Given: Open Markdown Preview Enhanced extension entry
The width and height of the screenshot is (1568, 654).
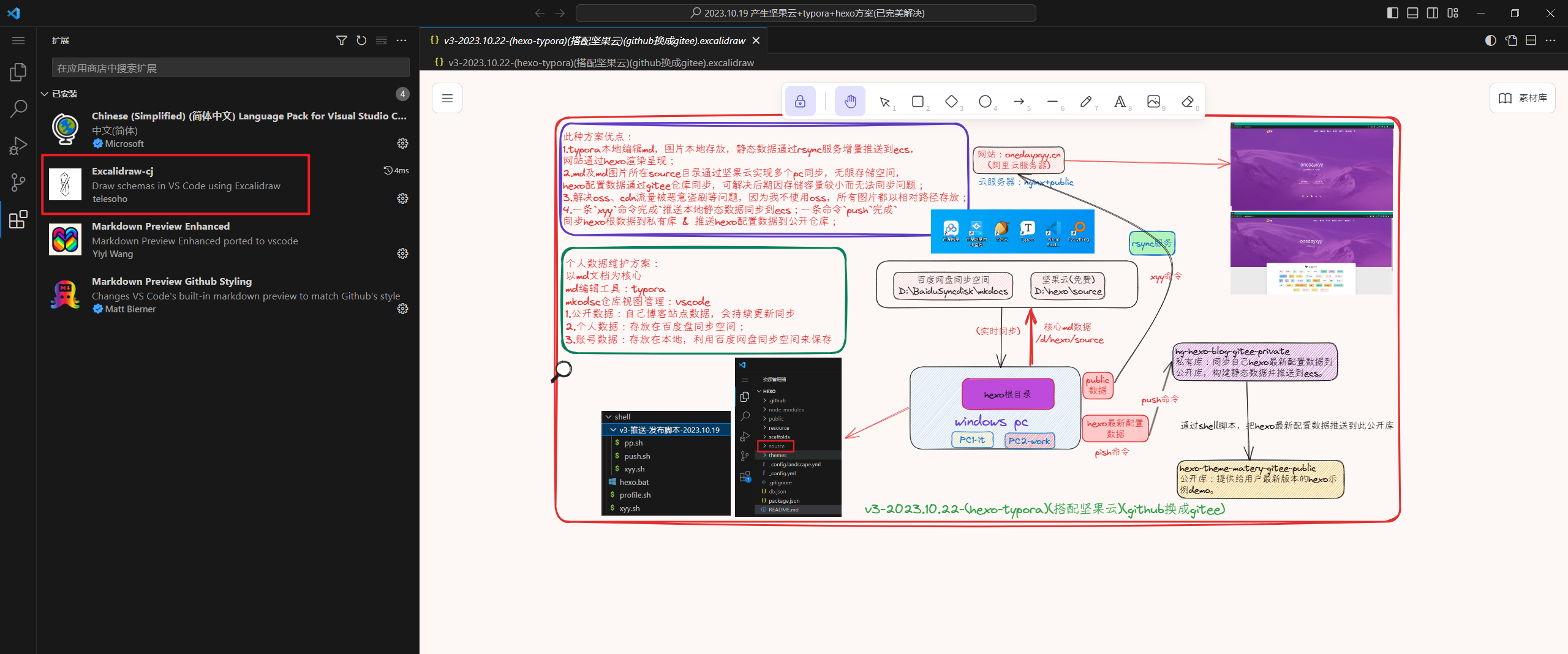Looking at the screenshot, I should tap(228, 239).
